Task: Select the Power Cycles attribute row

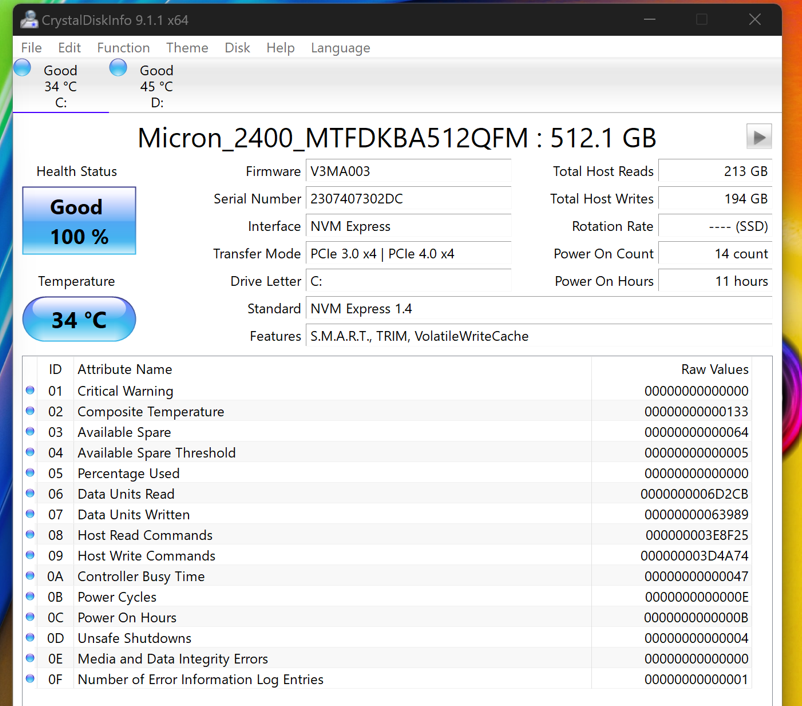Action: (x=388, y=597)
